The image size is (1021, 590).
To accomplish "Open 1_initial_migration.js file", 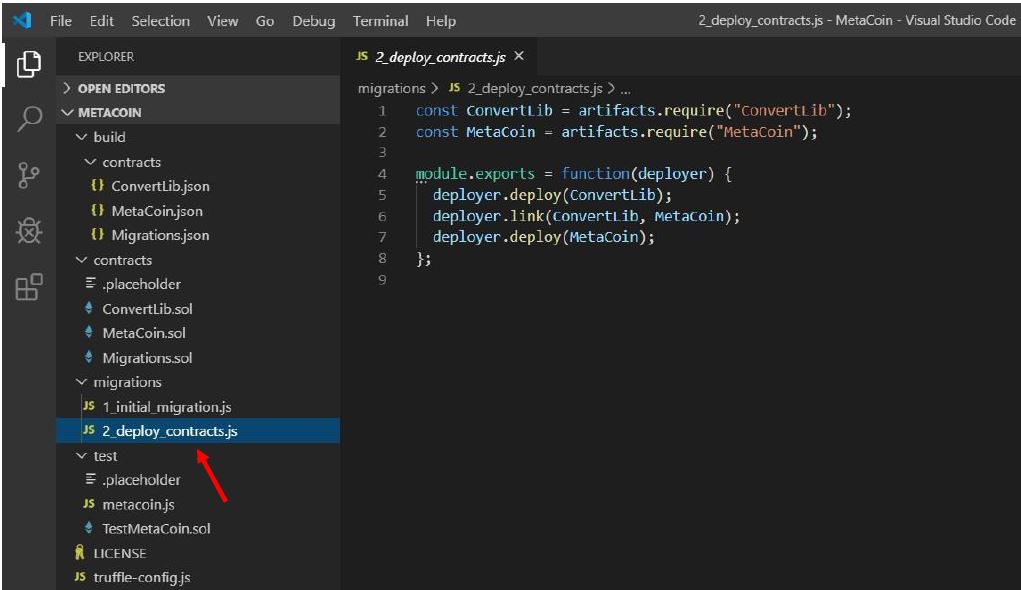I will click(x=166, y=407).
